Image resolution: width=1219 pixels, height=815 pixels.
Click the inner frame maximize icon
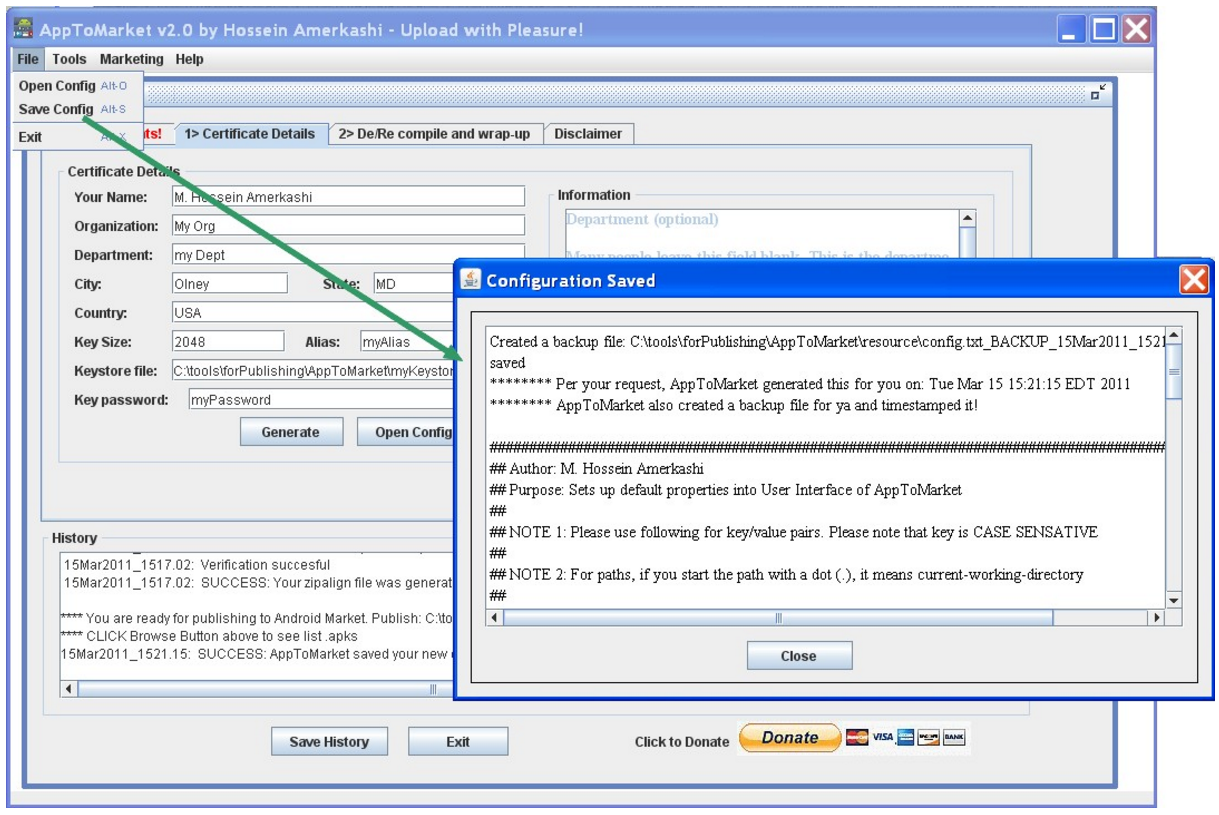[x=1098, y=92]
